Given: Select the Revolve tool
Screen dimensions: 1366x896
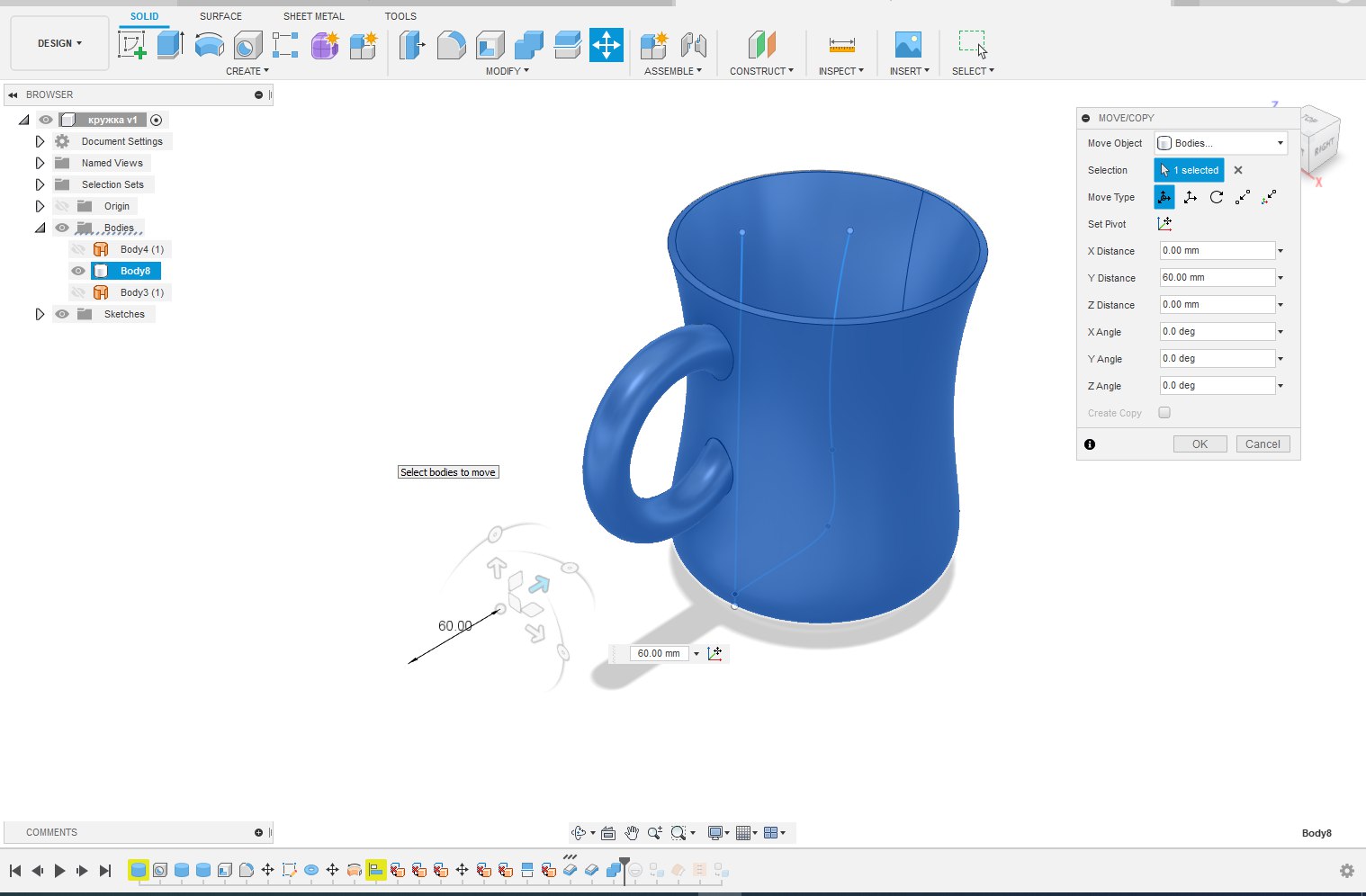Looking at the screenshot, I should coord(209,44).
